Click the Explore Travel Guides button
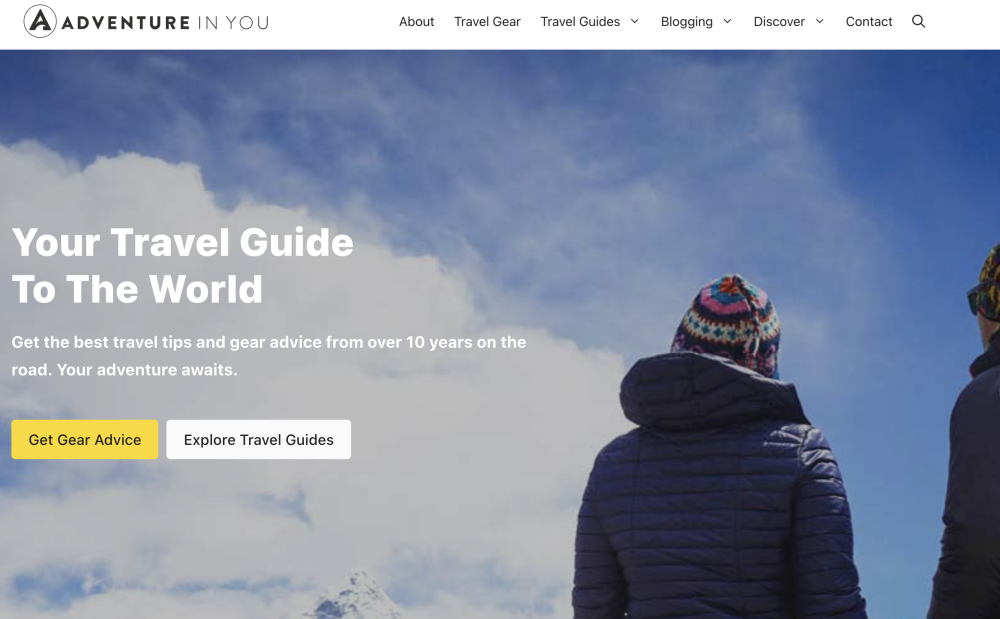Image resolution: width=1000 pixels, height=619 pixels. click(258, 439)
